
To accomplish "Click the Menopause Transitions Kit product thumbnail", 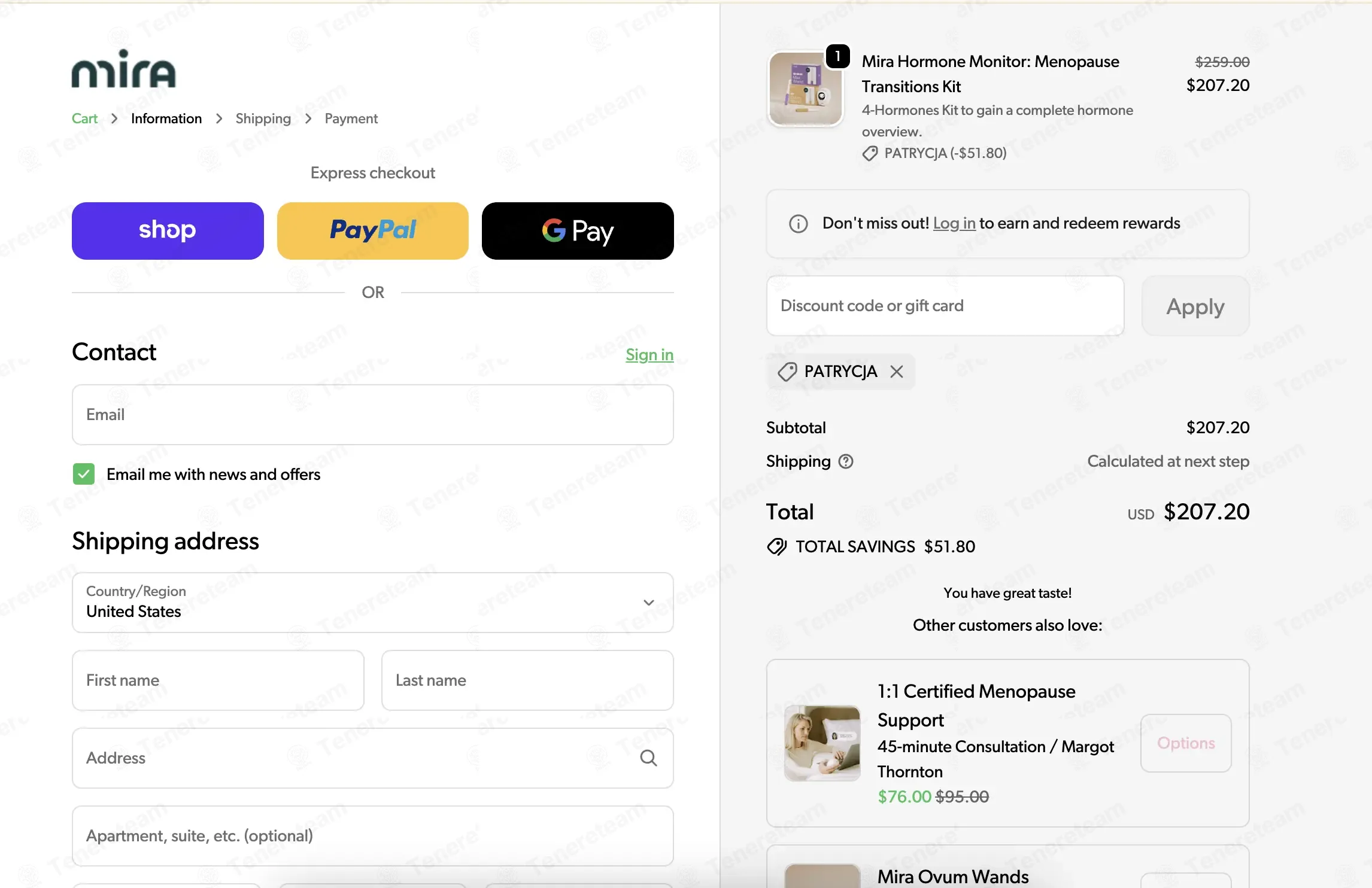I will (805, 89).
